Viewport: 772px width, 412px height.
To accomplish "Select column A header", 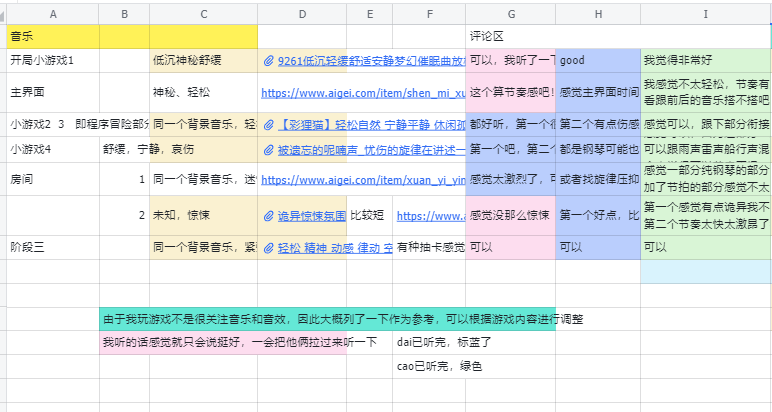I will point(52,14).
